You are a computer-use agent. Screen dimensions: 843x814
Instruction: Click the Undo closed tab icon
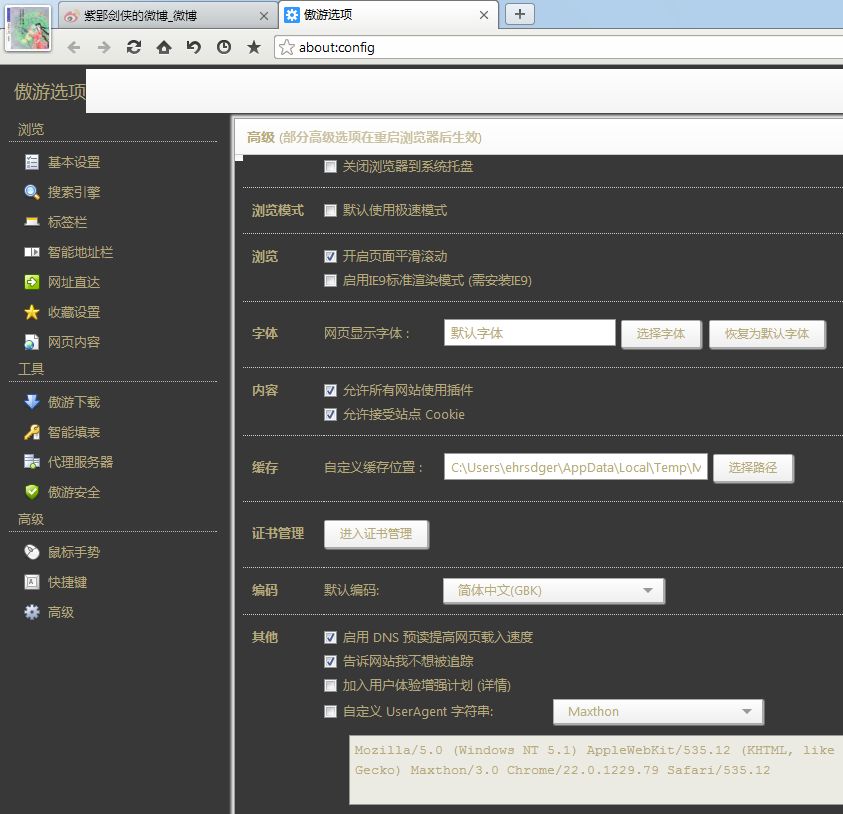194,47
